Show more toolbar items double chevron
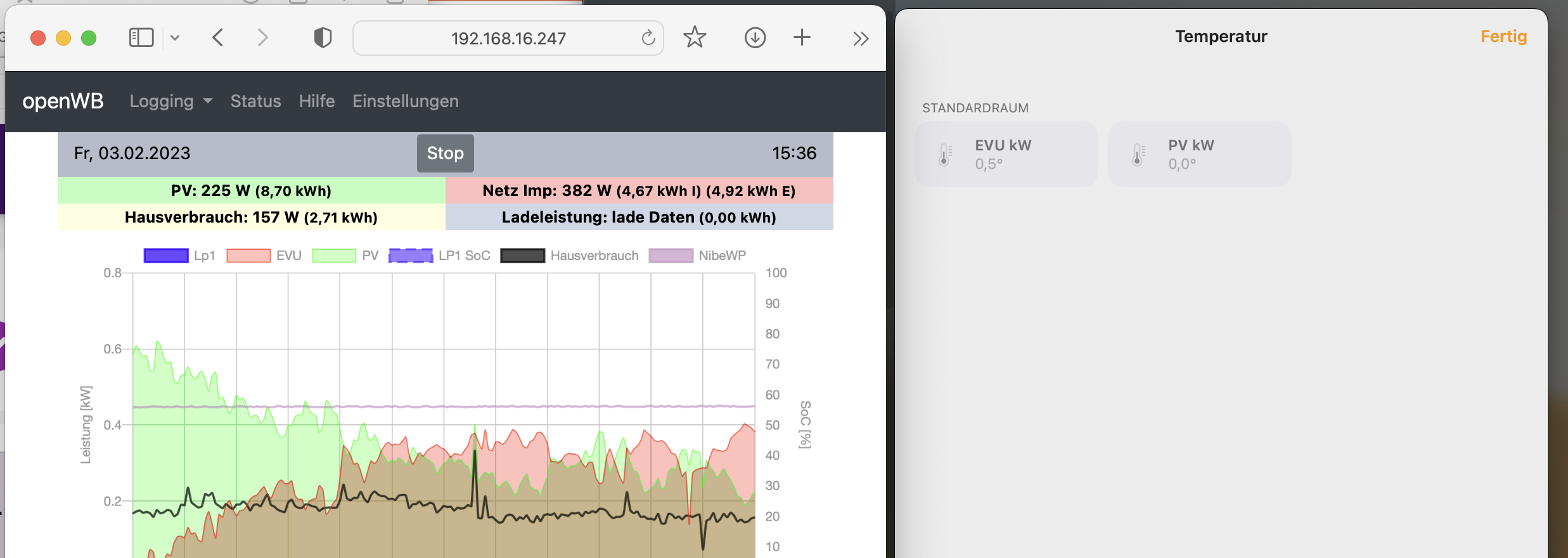Image resolution: width=1568 pixels, height=558 pixels. click(860, 39)
